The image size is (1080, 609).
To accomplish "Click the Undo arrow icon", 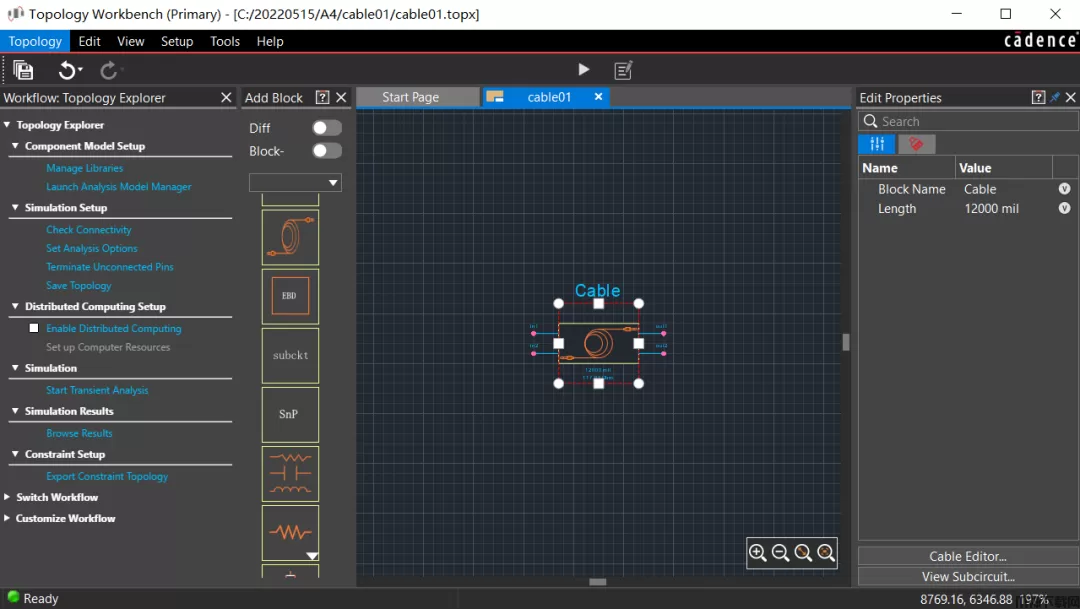I will click(x=66, y=70).
